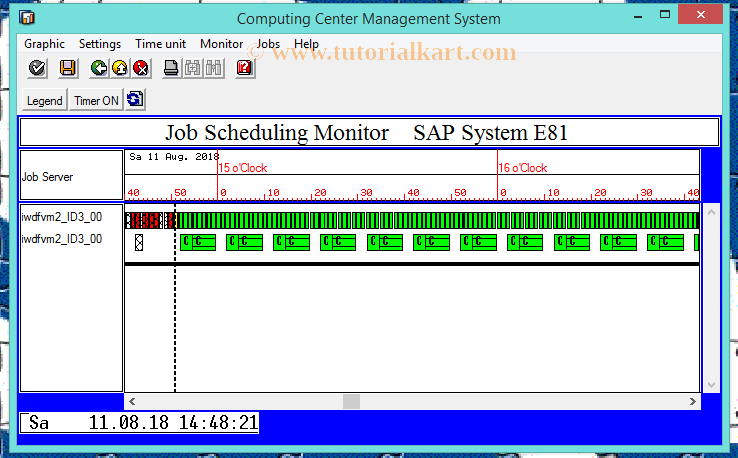Click the Save floppy disk icon
This screenshot has height=458, width=738.
(68, 68)
